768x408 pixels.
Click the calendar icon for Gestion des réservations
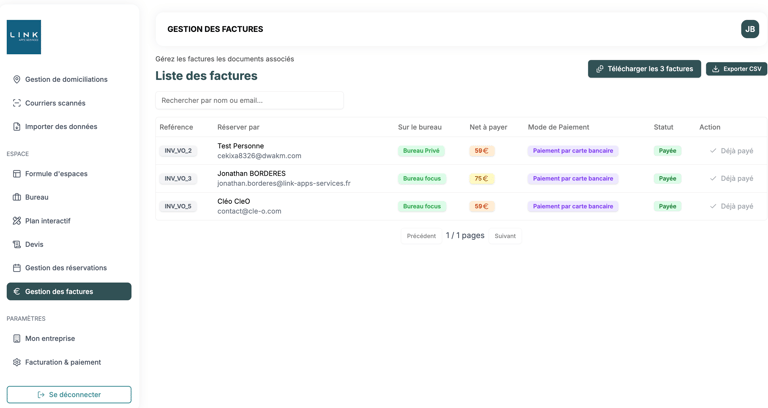17,268
